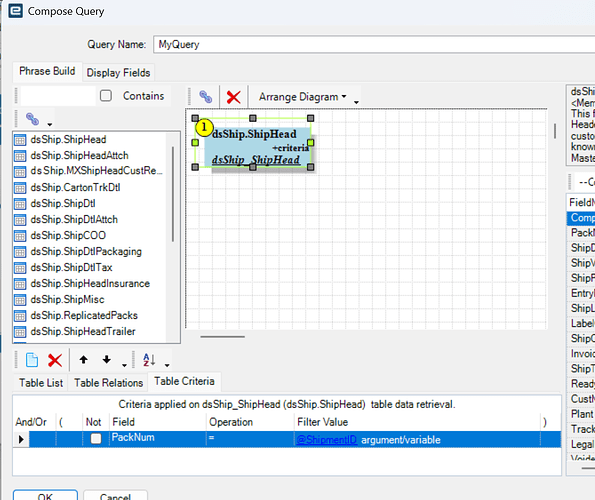Click the link icon above the table list
Screen dimensions: 595x500
pyautogui.click(x=32, y=119)
